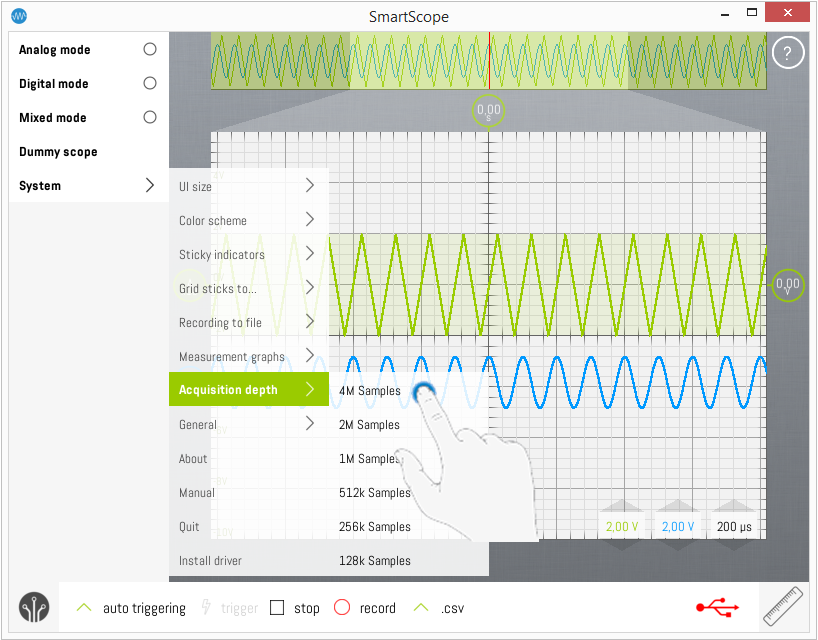Select the horizontal time offset marker at top
Screen dimensions: 818x640
[x=489, y=111]
